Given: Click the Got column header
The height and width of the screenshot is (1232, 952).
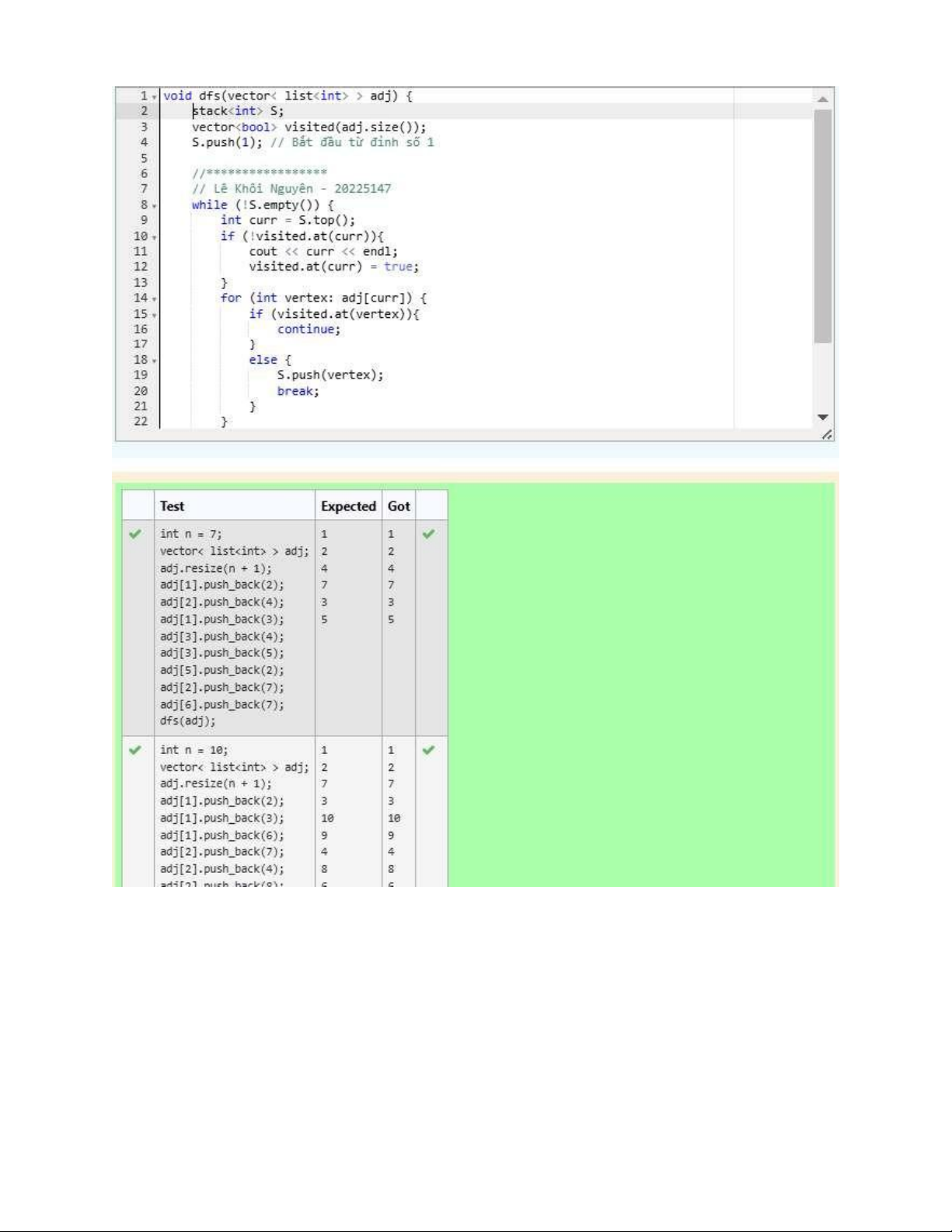Looking at the screenshot, I should [x=399, y=506].
